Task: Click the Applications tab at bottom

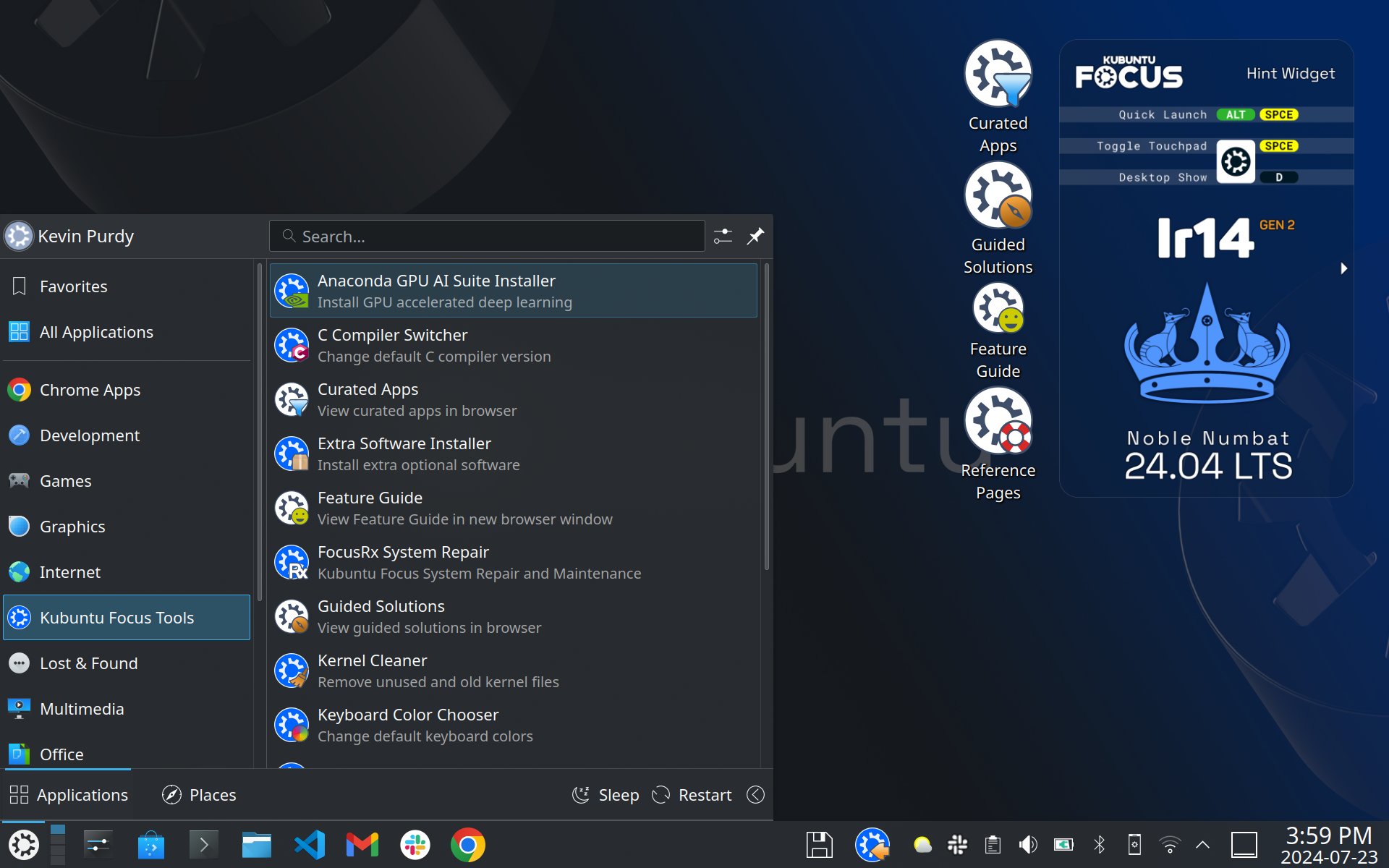Action: click(x=69, y=794)
